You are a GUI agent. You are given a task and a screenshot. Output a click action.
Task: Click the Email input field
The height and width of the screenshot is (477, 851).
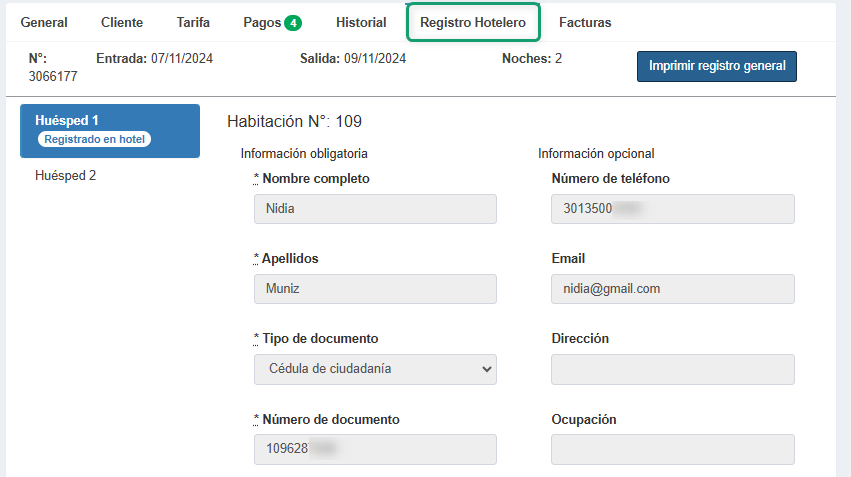pyautogui.click(x=672, y=289)
